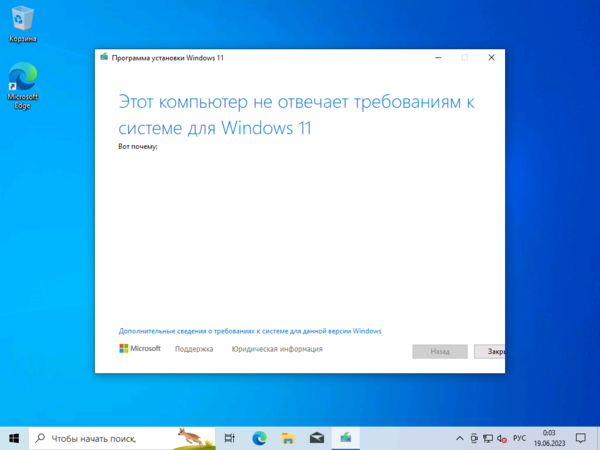Screen dimensions: 600x450
Task: Open the additional system requirements link
Action: (x=250, y=331)
